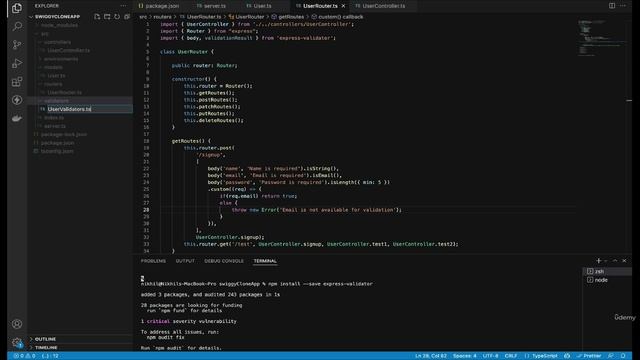640x360 pixels.
Task: Click routers in the breadcrumb
Action: click(x=162, y=17)
